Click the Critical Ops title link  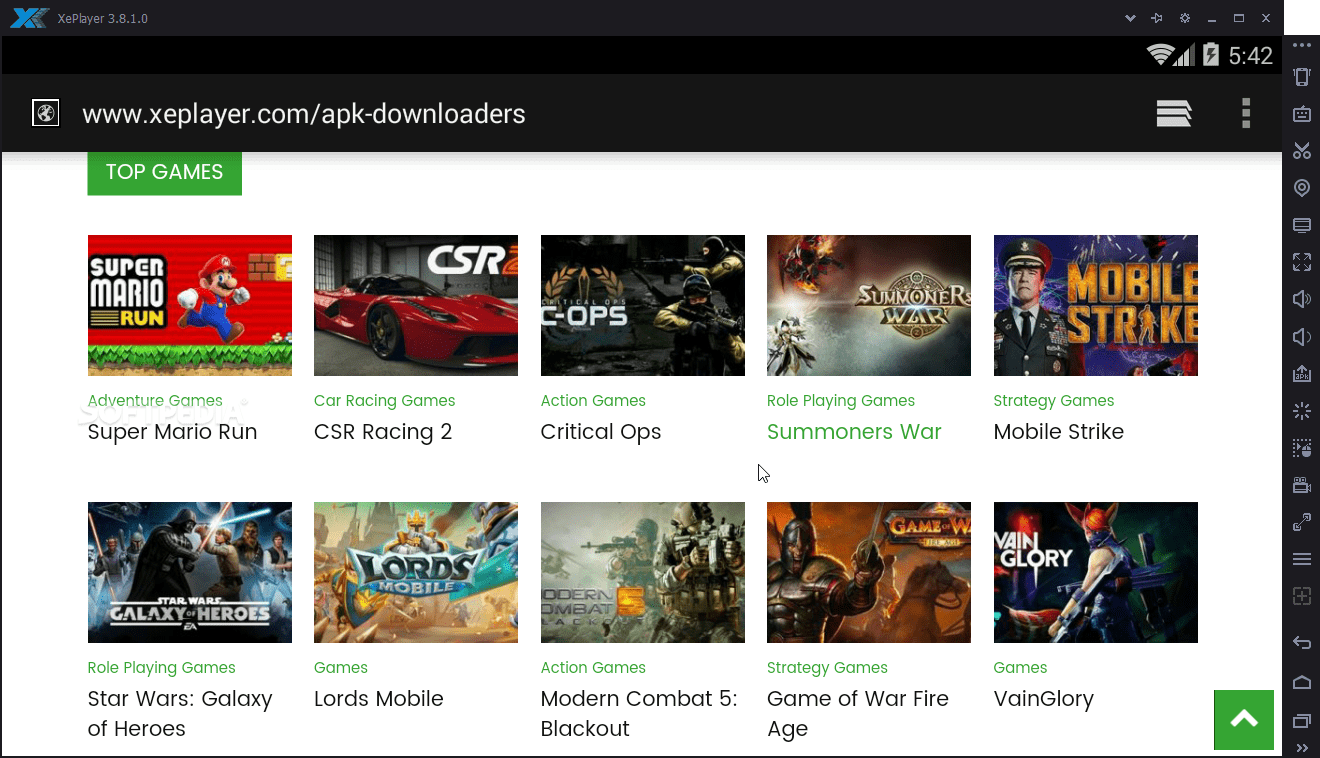601,432
